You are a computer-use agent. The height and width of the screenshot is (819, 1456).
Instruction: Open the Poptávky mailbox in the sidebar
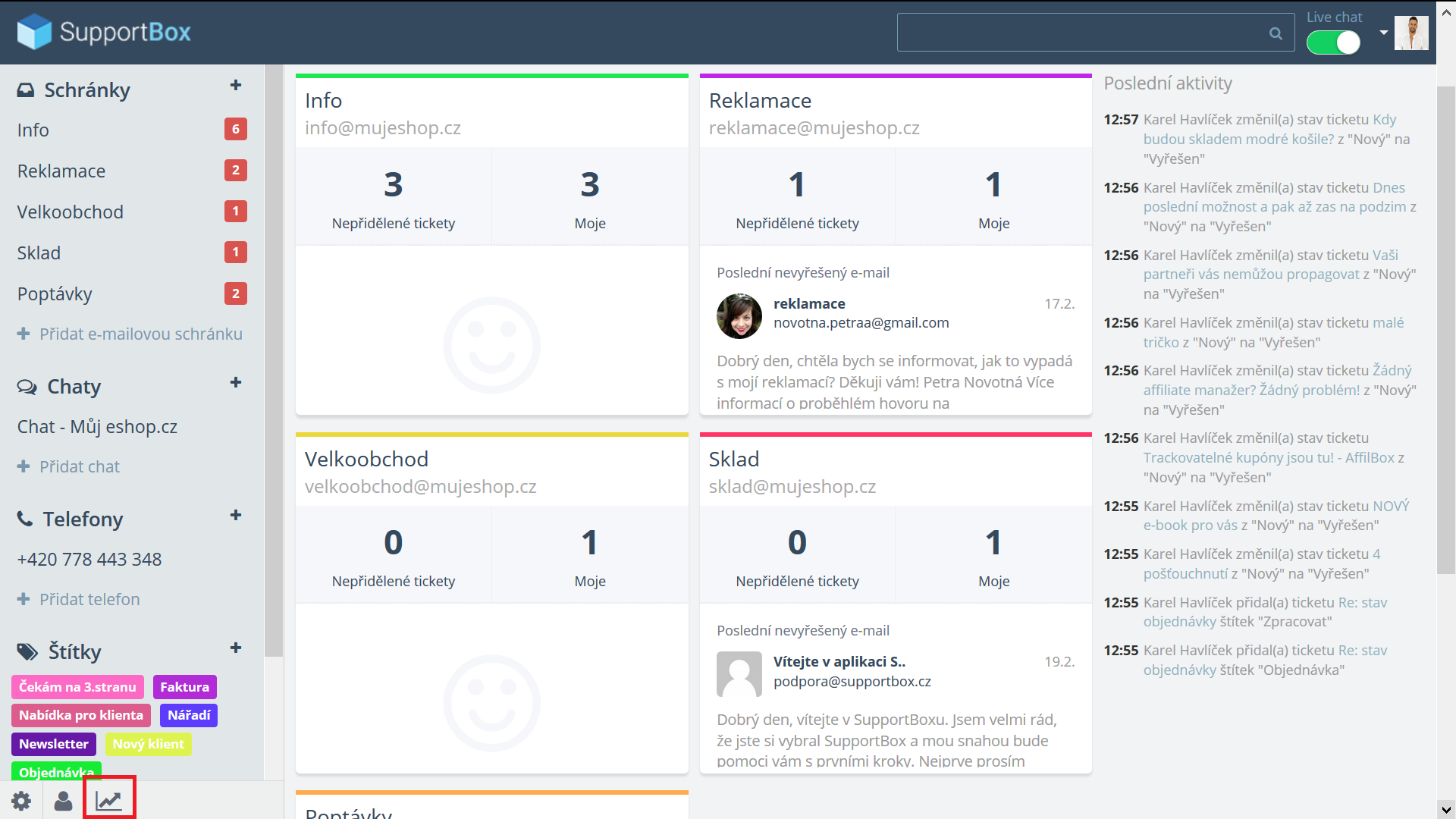pyautogui.click(x=55, y=294)
